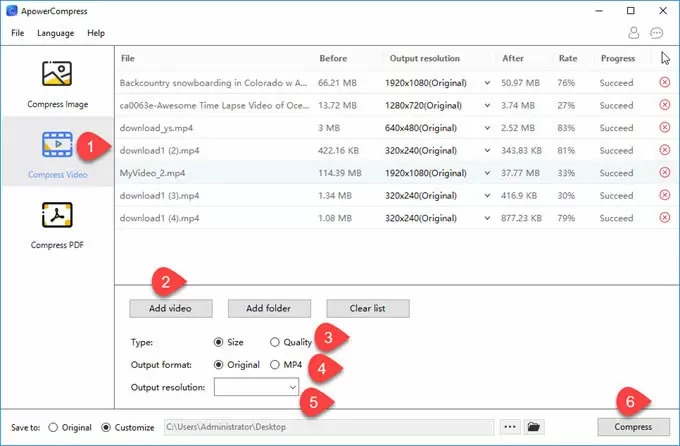Remove MyVideo_2.mp4 from the list
The width and height of the screenshot is (680, 446).
point(664,172)
